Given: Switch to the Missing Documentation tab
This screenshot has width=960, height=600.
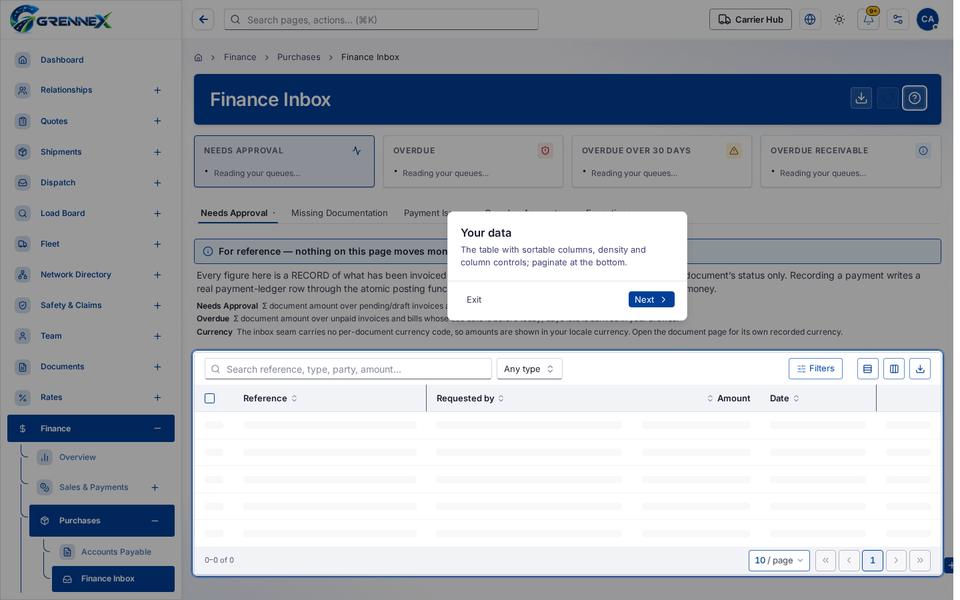Looking at the screenshot, I should click(x=339, y=213).
